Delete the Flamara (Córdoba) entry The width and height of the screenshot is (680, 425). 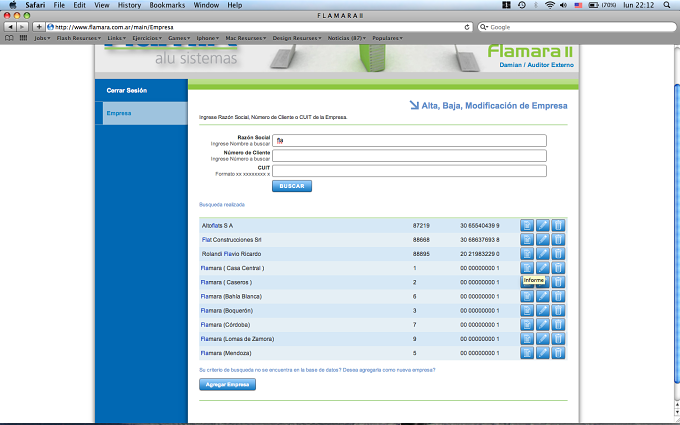coord(558,324)
